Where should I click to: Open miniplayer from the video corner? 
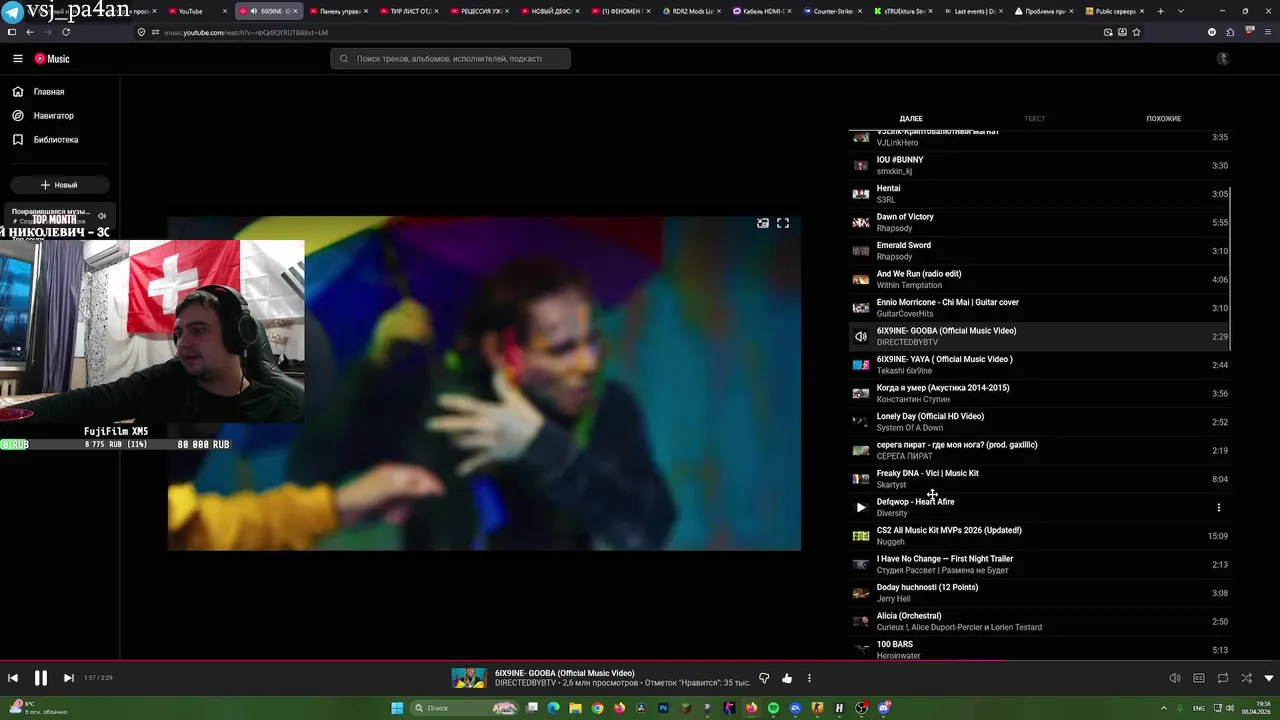(763, 223)
